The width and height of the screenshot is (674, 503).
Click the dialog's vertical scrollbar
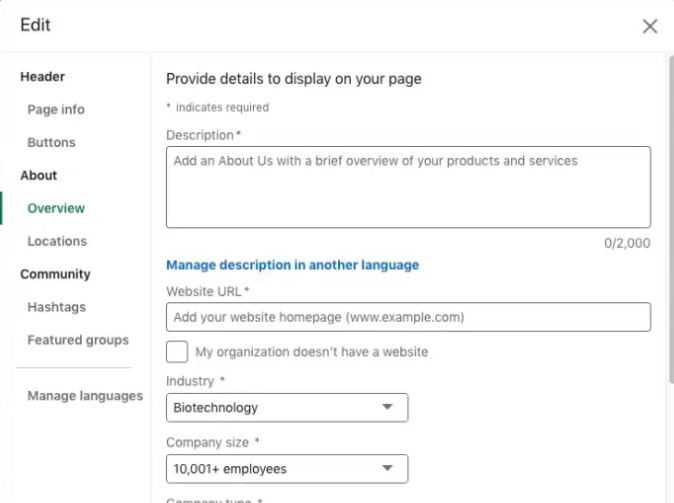[x=669, y=220]
